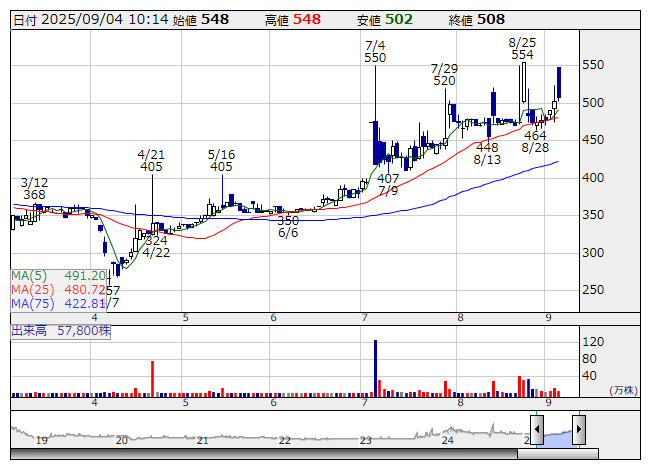Click the tall red volume bar in April
This screenshot has height=470, width=653.
tap(152, 379)
